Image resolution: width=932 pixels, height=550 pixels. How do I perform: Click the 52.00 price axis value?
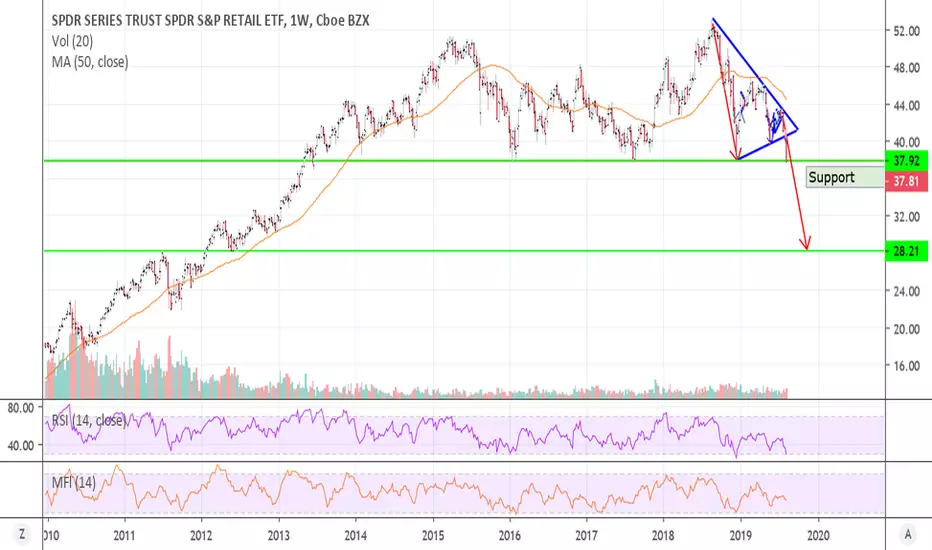coord(906,31)
